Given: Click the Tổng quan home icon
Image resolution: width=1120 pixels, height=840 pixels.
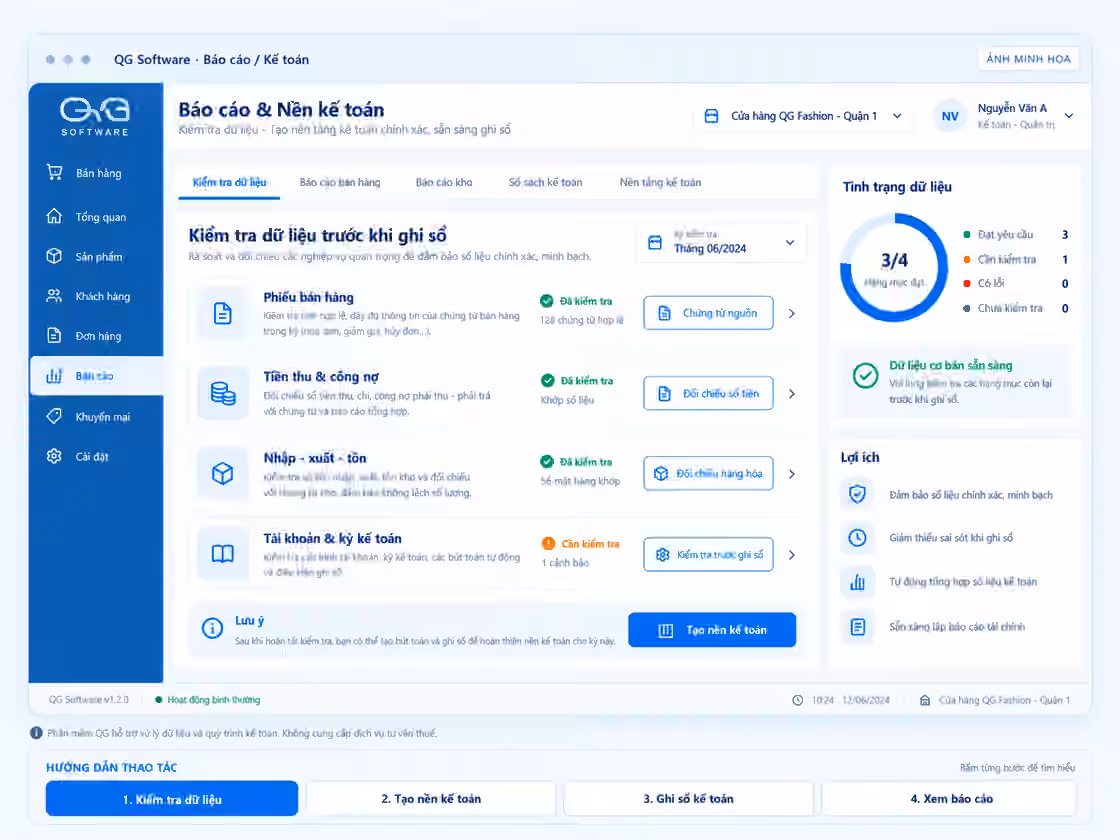Looking at the screenshot, I should point(54,216).
